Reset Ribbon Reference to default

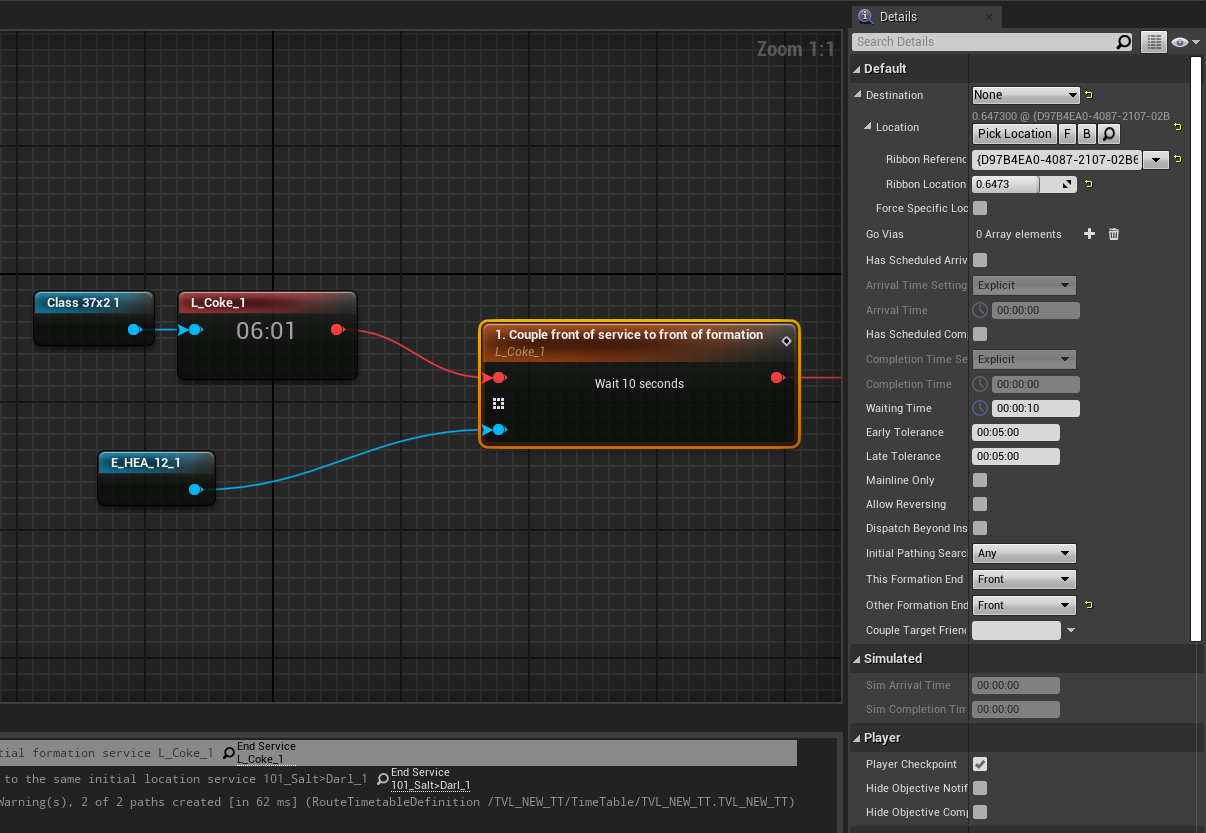(x=1177, y=159)
